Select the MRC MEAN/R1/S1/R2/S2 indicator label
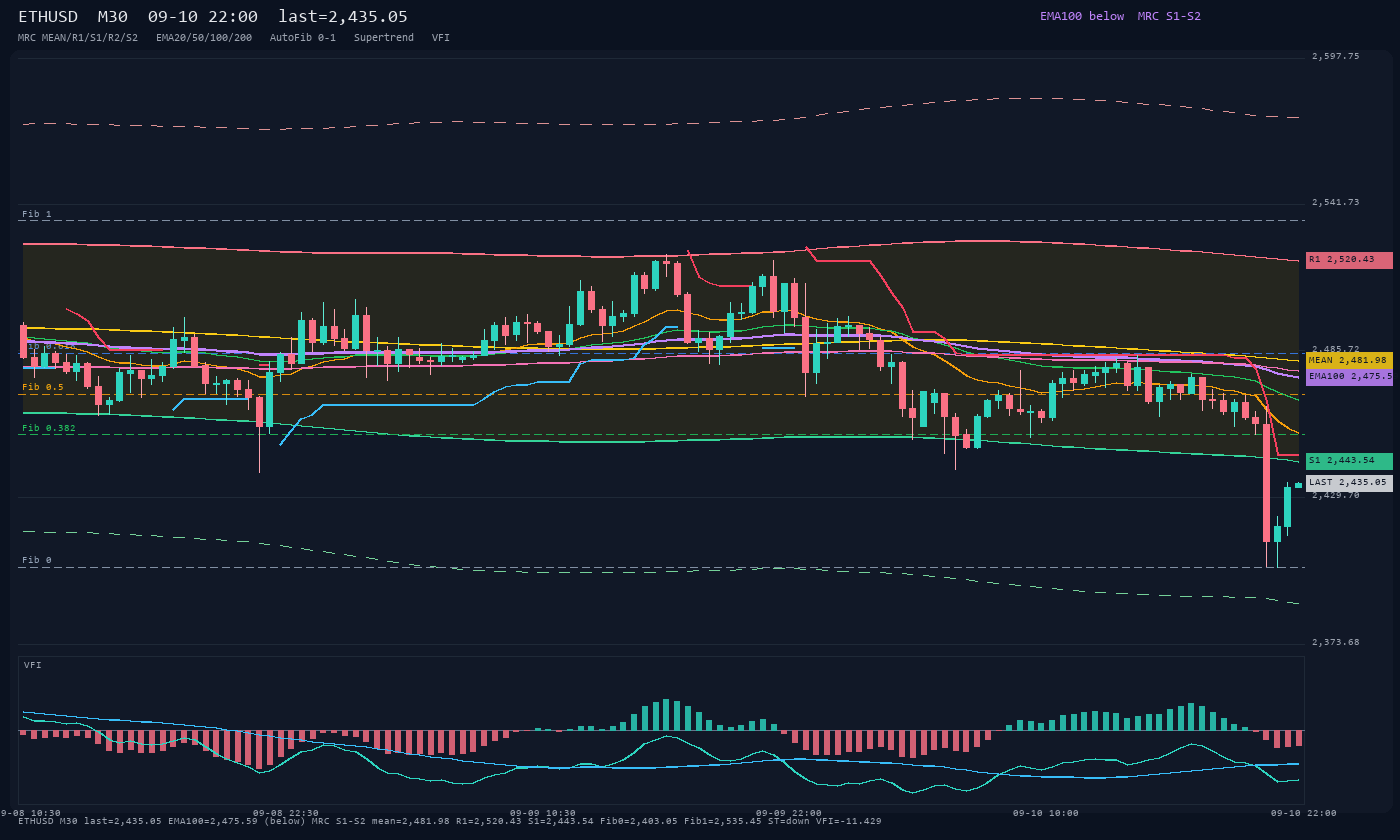 [78, 38]
